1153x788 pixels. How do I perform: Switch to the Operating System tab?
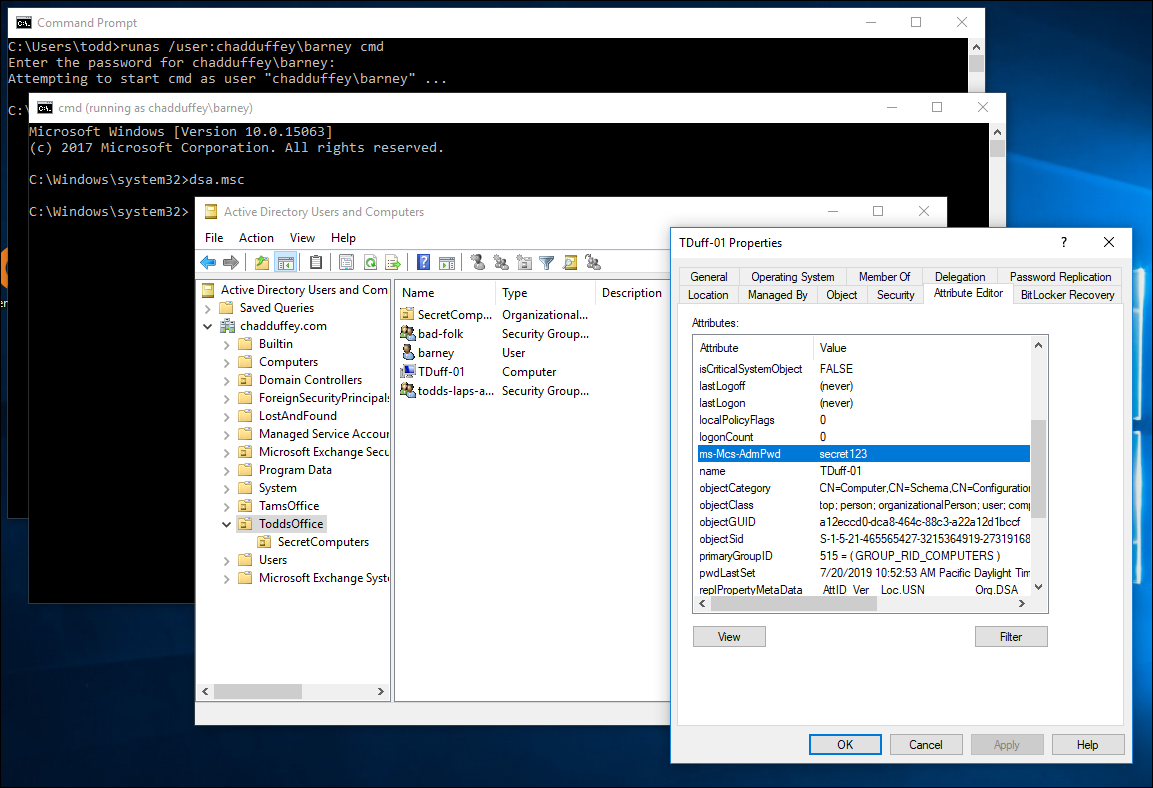point(793,277)
